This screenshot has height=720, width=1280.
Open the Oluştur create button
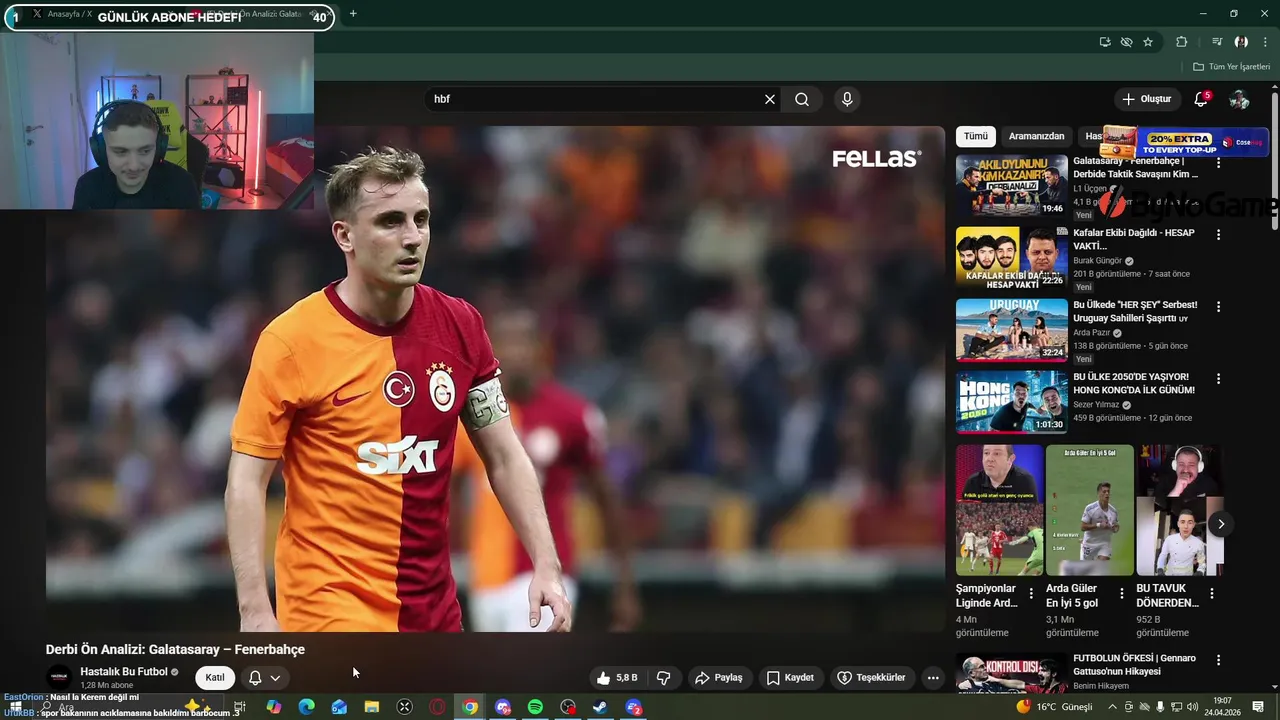[x=1146, y=99]
